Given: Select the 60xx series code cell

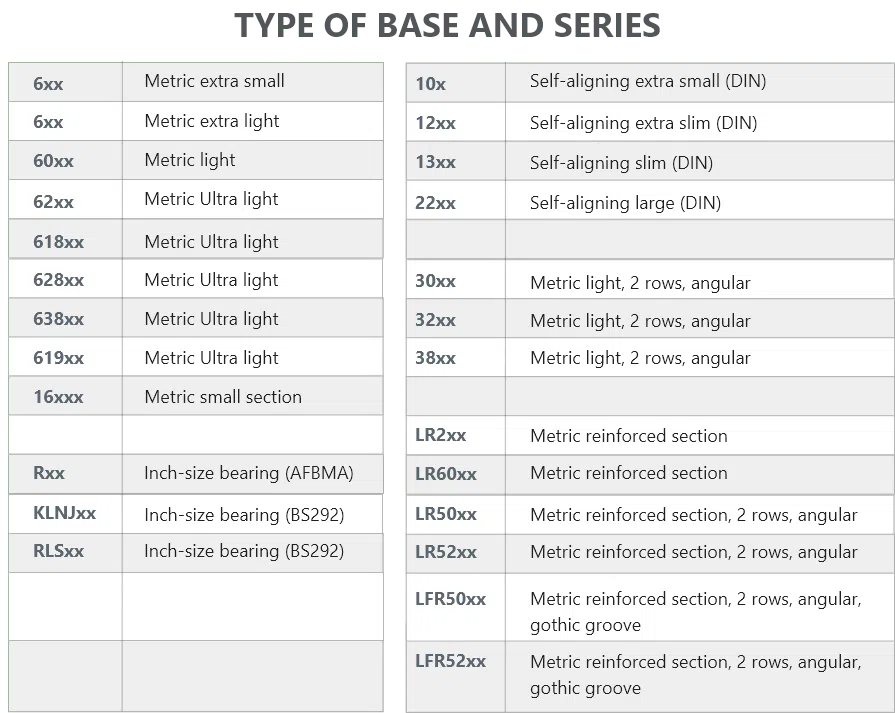Looking at the screenshot, I should point(53,161).
